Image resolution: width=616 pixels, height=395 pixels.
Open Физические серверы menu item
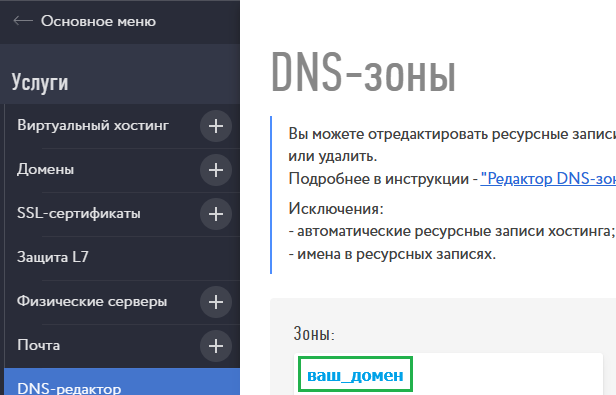(92, 301)
